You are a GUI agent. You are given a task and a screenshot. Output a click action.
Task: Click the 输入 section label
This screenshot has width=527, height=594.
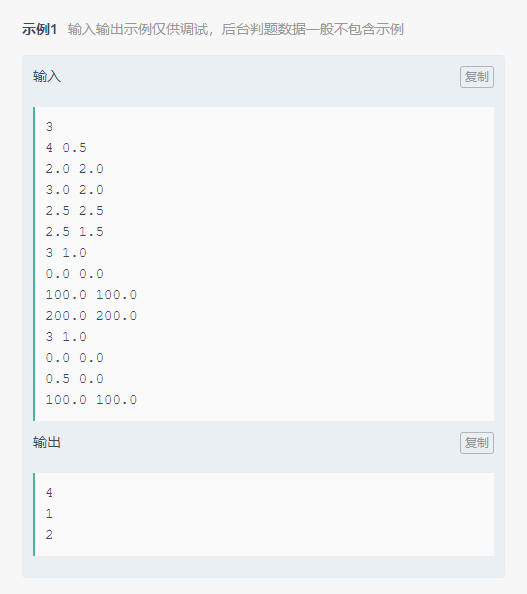(47, 77)
